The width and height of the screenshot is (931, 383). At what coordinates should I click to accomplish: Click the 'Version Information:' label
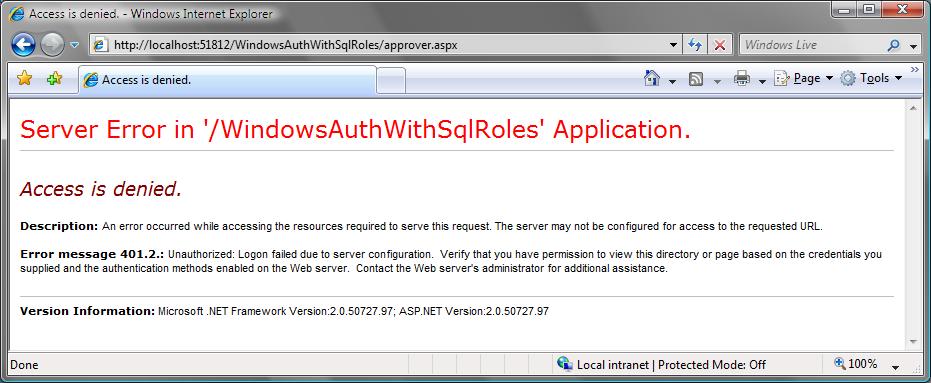(x=87, y=311)
